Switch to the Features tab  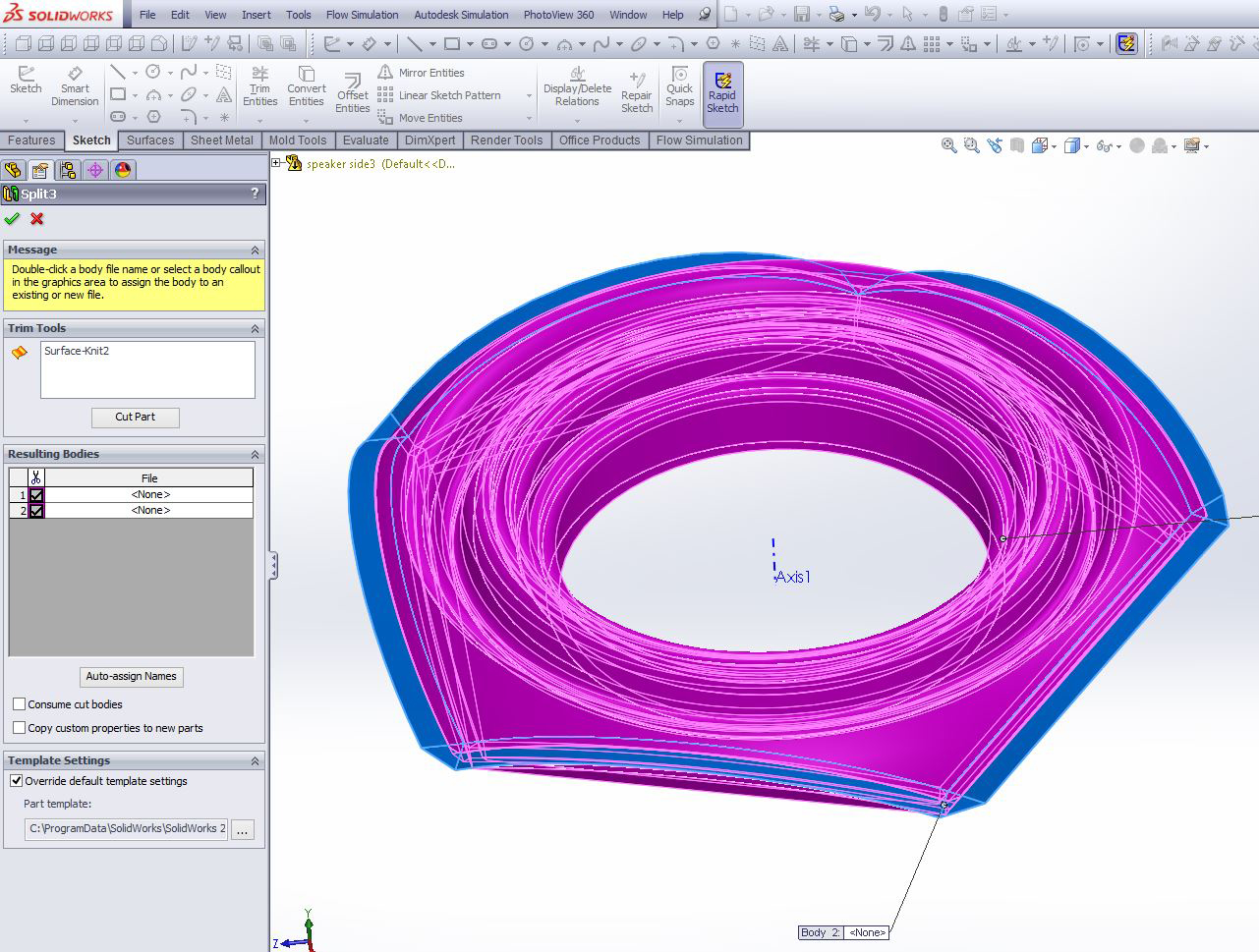coord(31,140)
